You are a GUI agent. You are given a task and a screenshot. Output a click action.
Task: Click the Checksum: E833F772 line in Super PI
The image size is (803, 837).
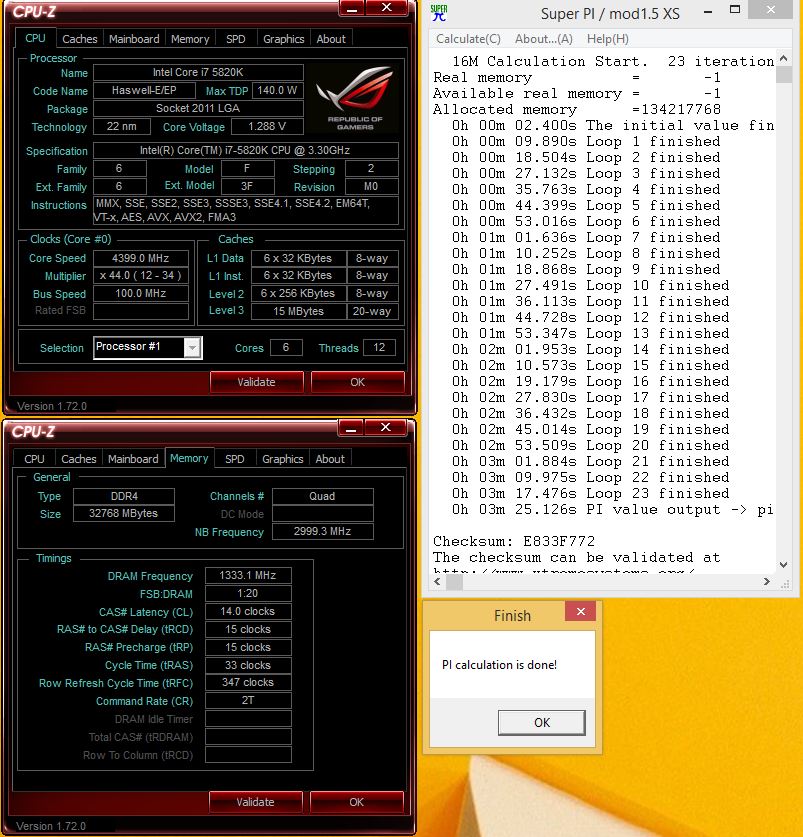tap(514, 541)
